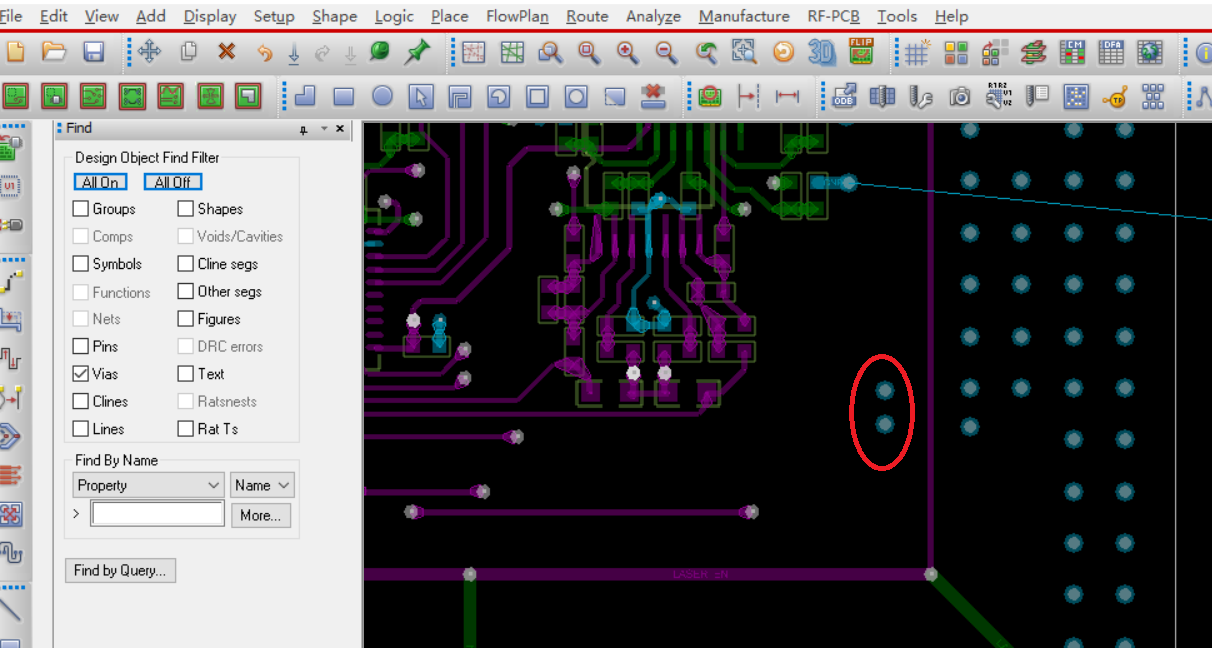Screen dimensions: 1212x648
Task: Open the Property dropdown in Find By Name
Action: point(148,485)
